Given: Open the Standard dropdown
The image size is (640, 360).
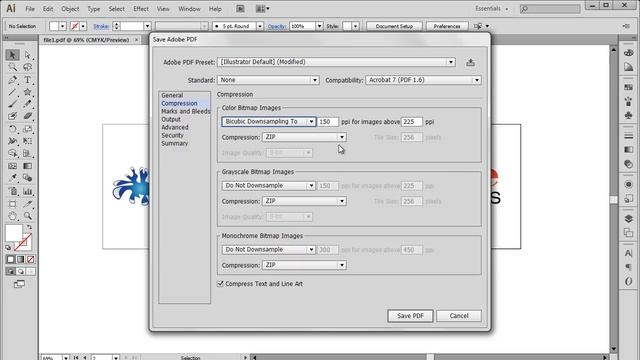Looking at the screenshot, I should (x=268, y=80).
